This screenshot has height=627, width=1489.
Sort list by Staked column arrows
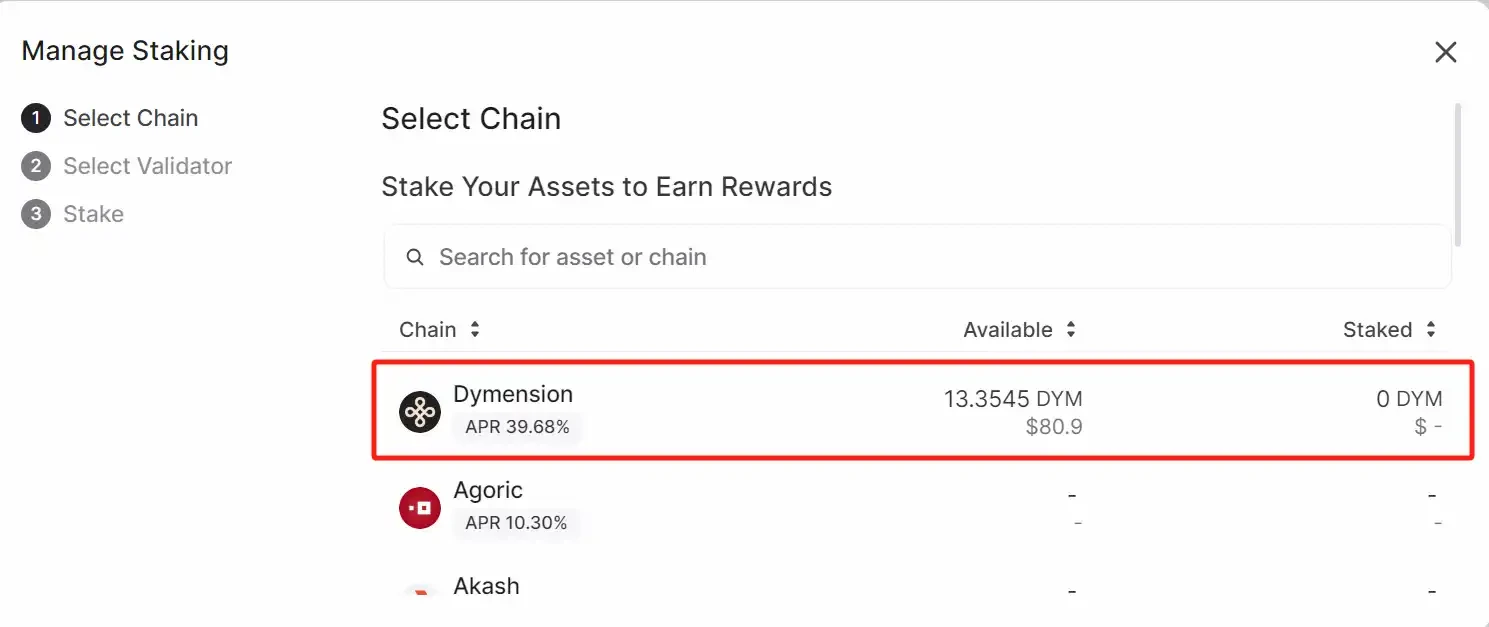[x=1431, y=330]
